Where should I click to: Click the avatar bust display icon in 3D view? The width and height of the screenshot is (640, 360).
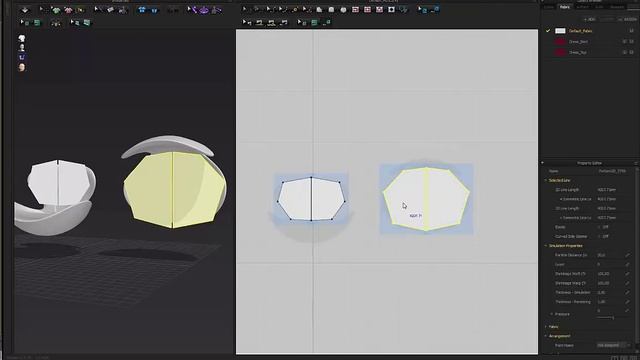tap(22, 48)
